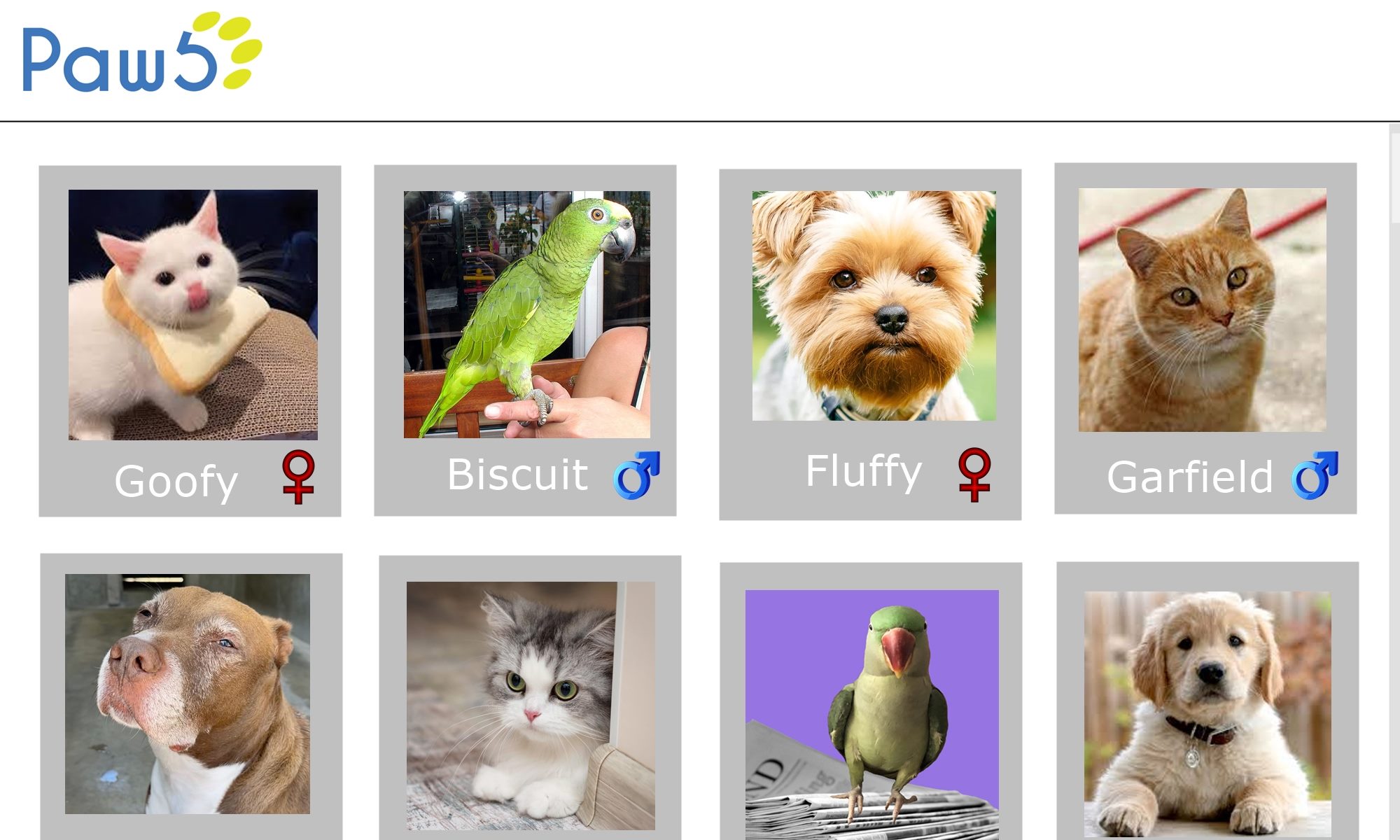
Task: Click the Paws logo
Action: click(x=142, y=52)
